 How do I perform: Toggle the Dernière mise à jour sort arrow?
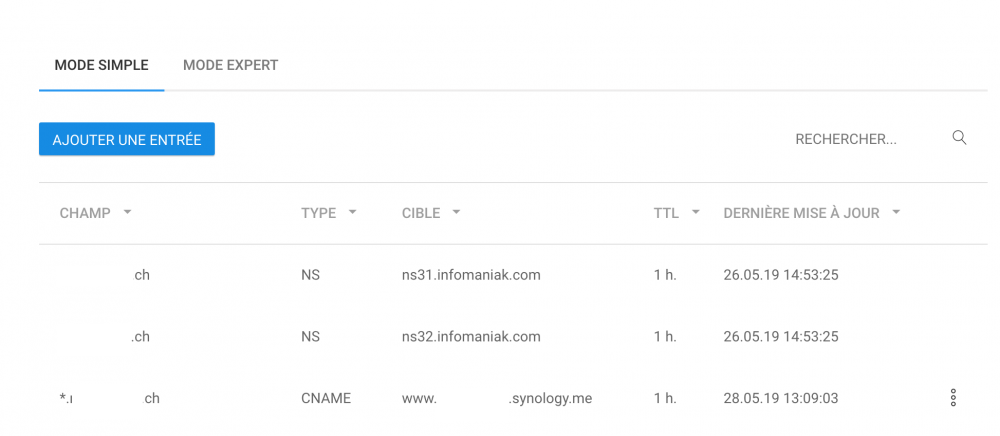pyautogui.click(x=896, y=213)
